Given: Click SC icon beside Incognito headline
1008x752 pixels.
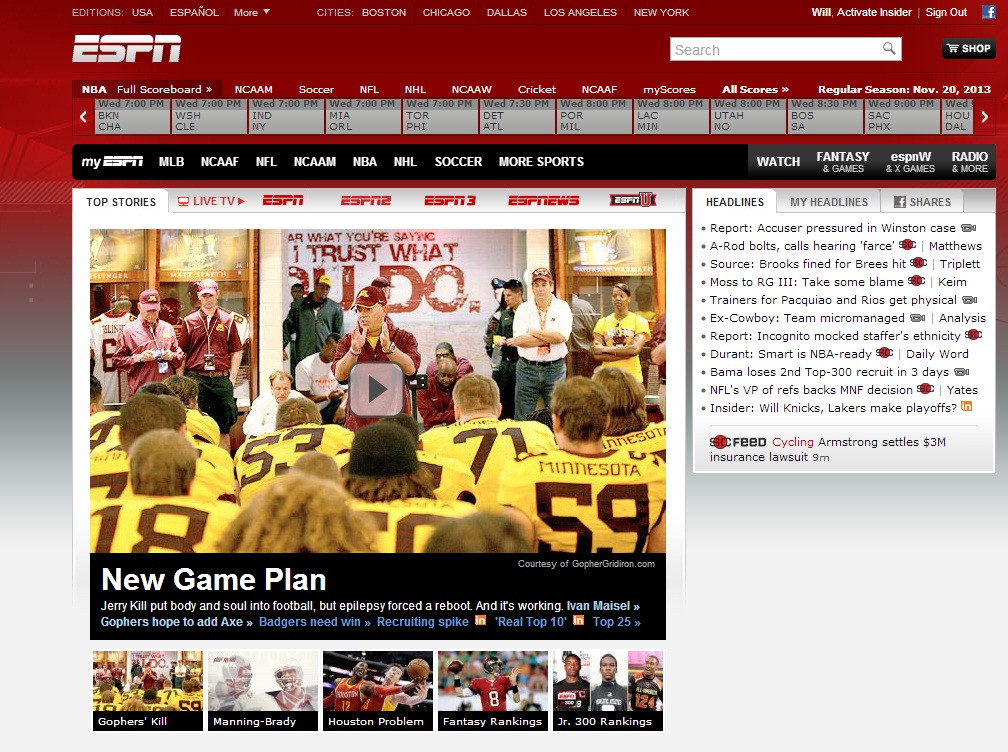Looking at the screenshot, I should [x=974, y=335].
